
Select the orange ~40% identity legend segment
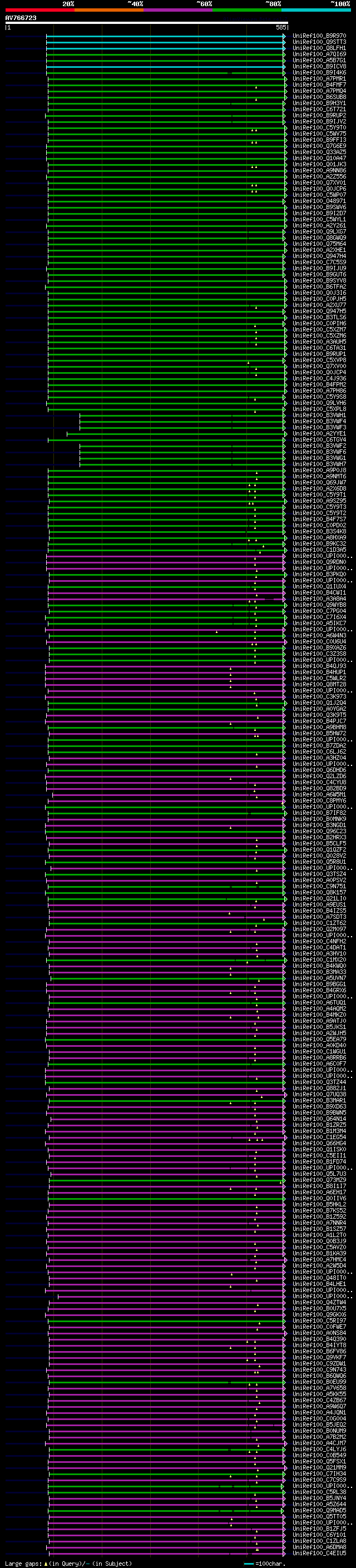click(x=109, y=11)
